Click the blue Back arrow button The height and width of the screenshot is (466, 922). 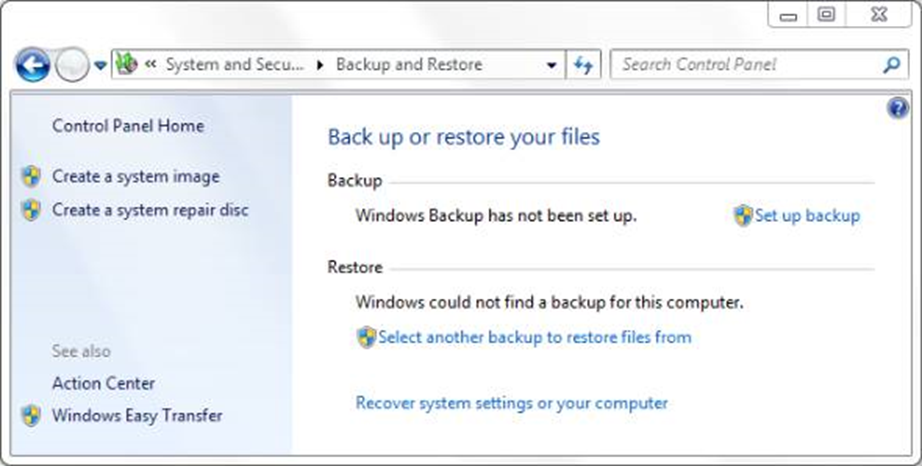(32, 66)
